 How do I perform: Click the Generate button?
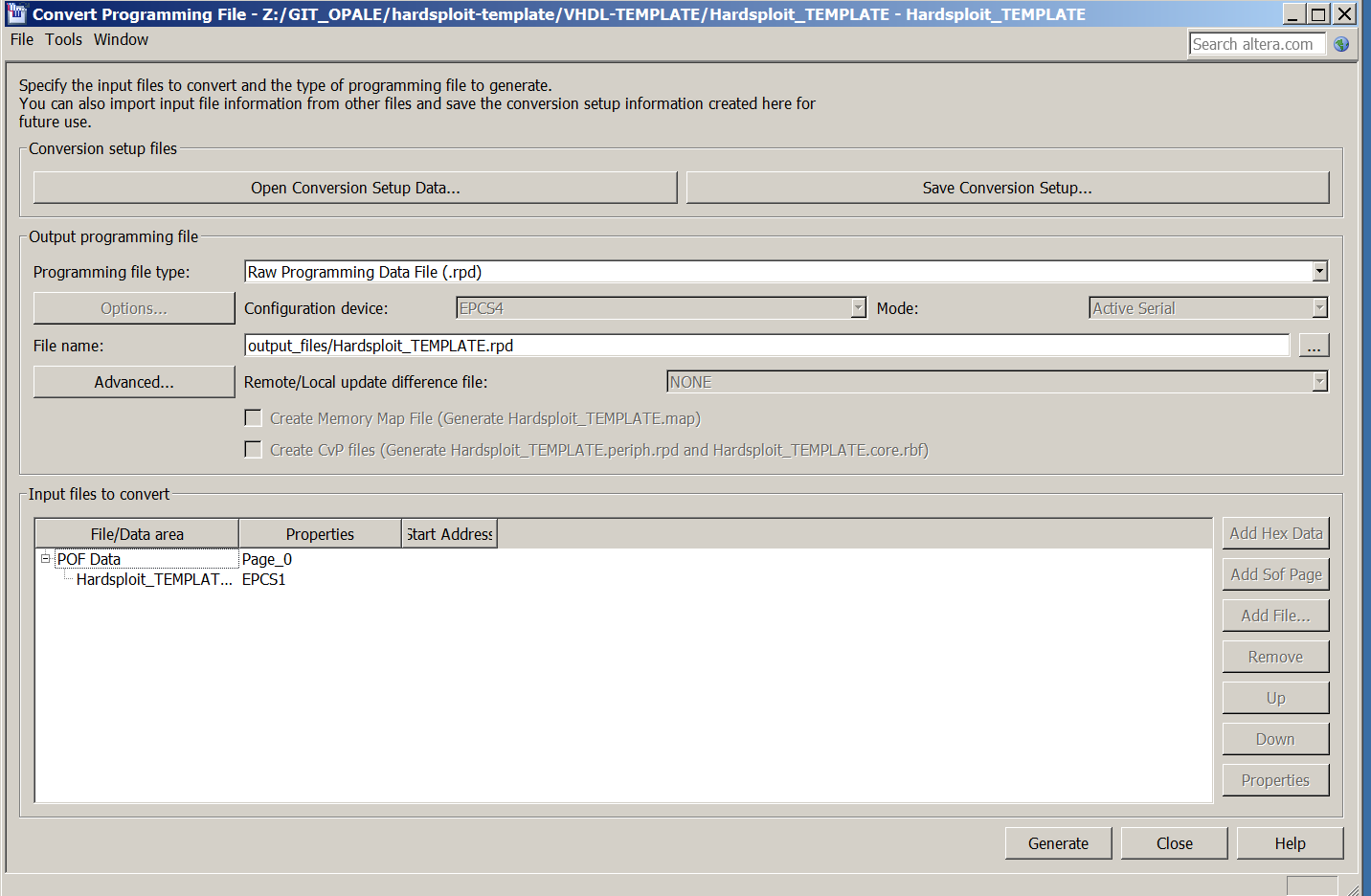coord(1059,843)
